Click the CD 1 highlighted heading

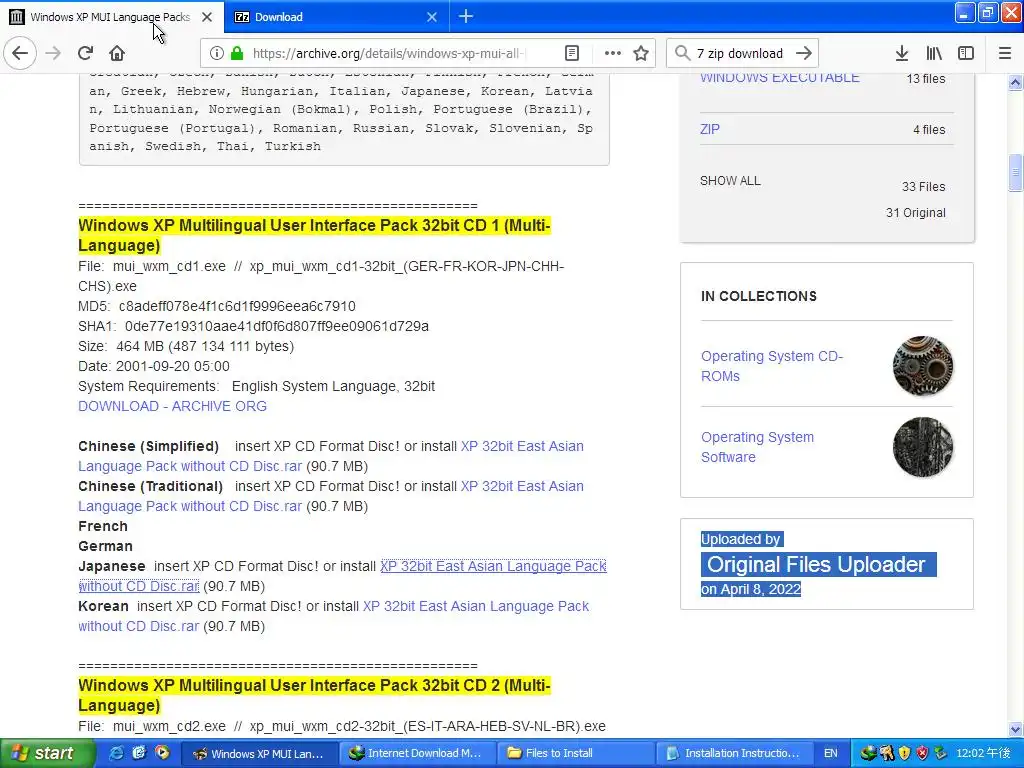(314, 235)
